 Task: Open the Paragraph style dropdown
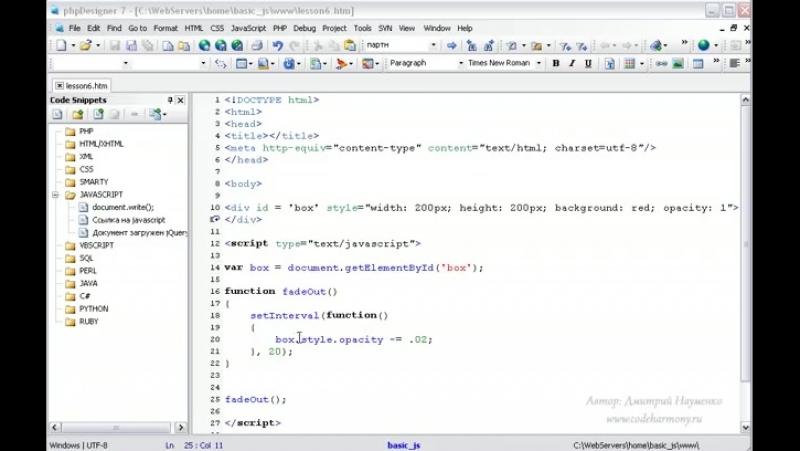click(x=461, y=63)
